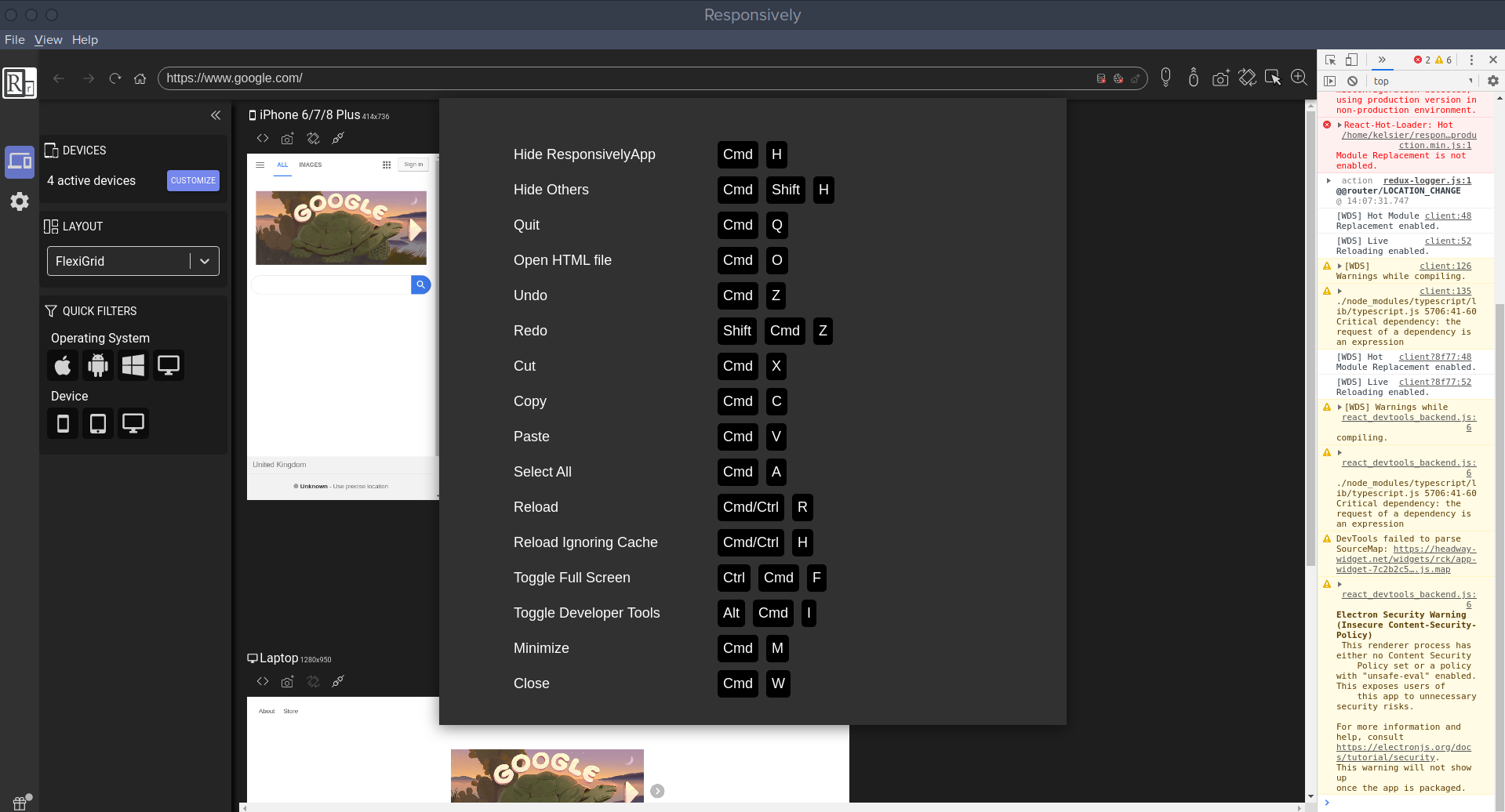Expand the client:126 WDS warning entry
Screen dimensions: 1505x812
[x=1340, y=266]
